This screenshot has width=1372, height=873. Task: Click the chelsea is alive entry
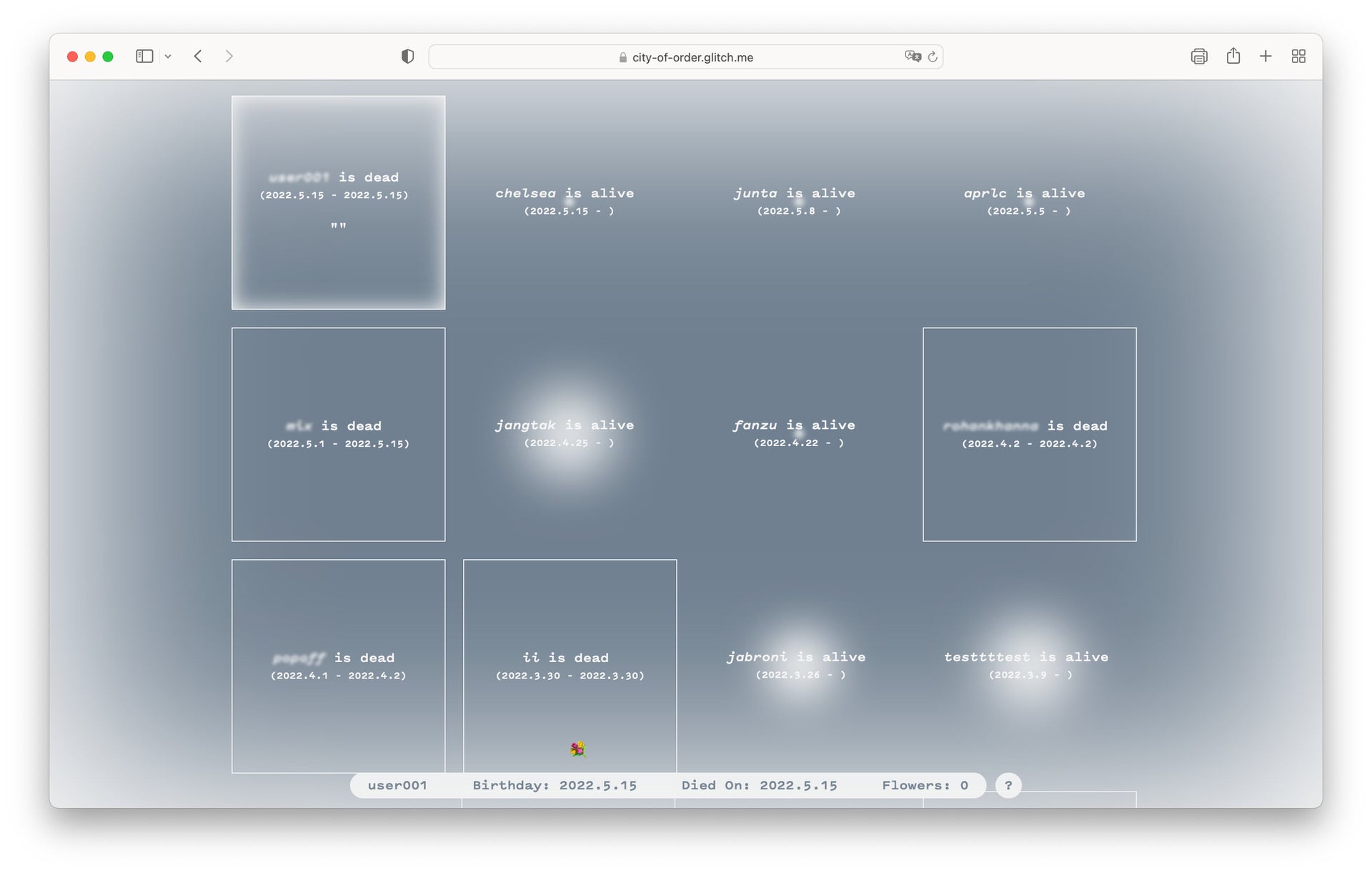[x=565, y=201]
